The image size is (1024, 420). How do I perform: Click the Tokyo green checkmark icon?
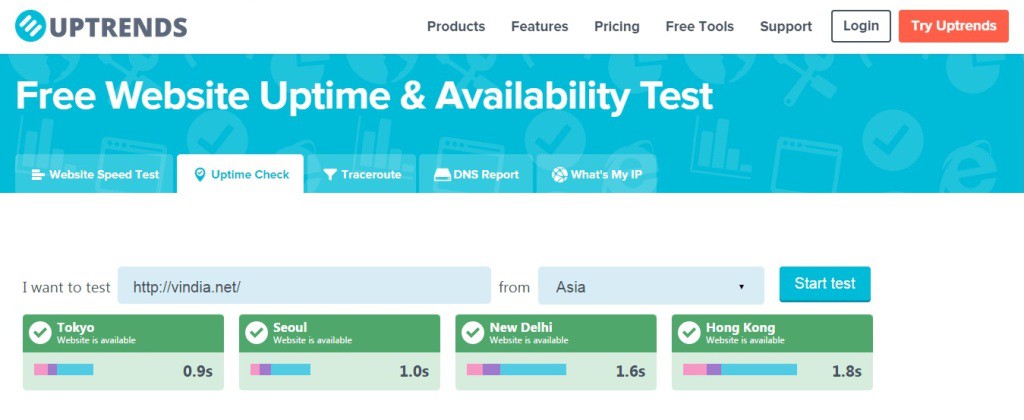(x=40, y=333)
